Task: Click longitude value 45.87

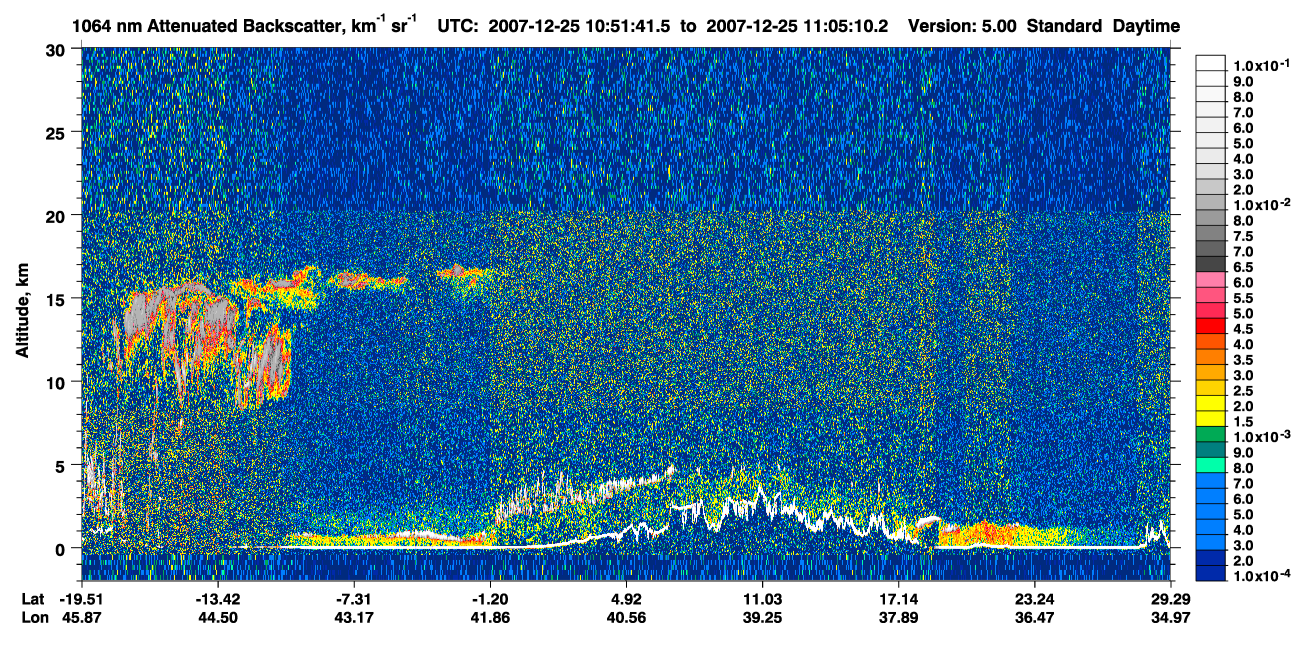Action: [81, 617]
